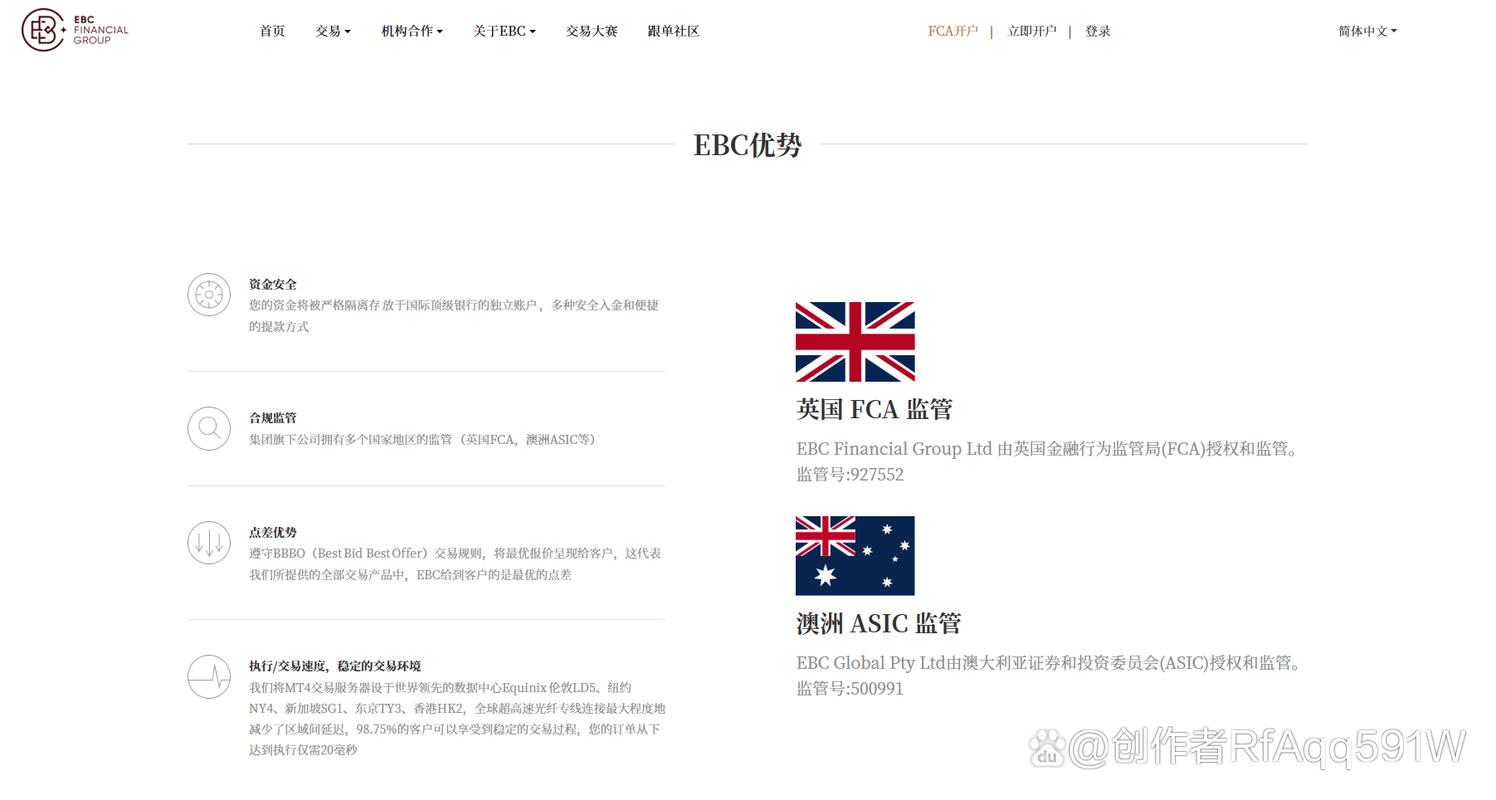
Task: Go to the 跟单社区 section
Action: point(672,31)
